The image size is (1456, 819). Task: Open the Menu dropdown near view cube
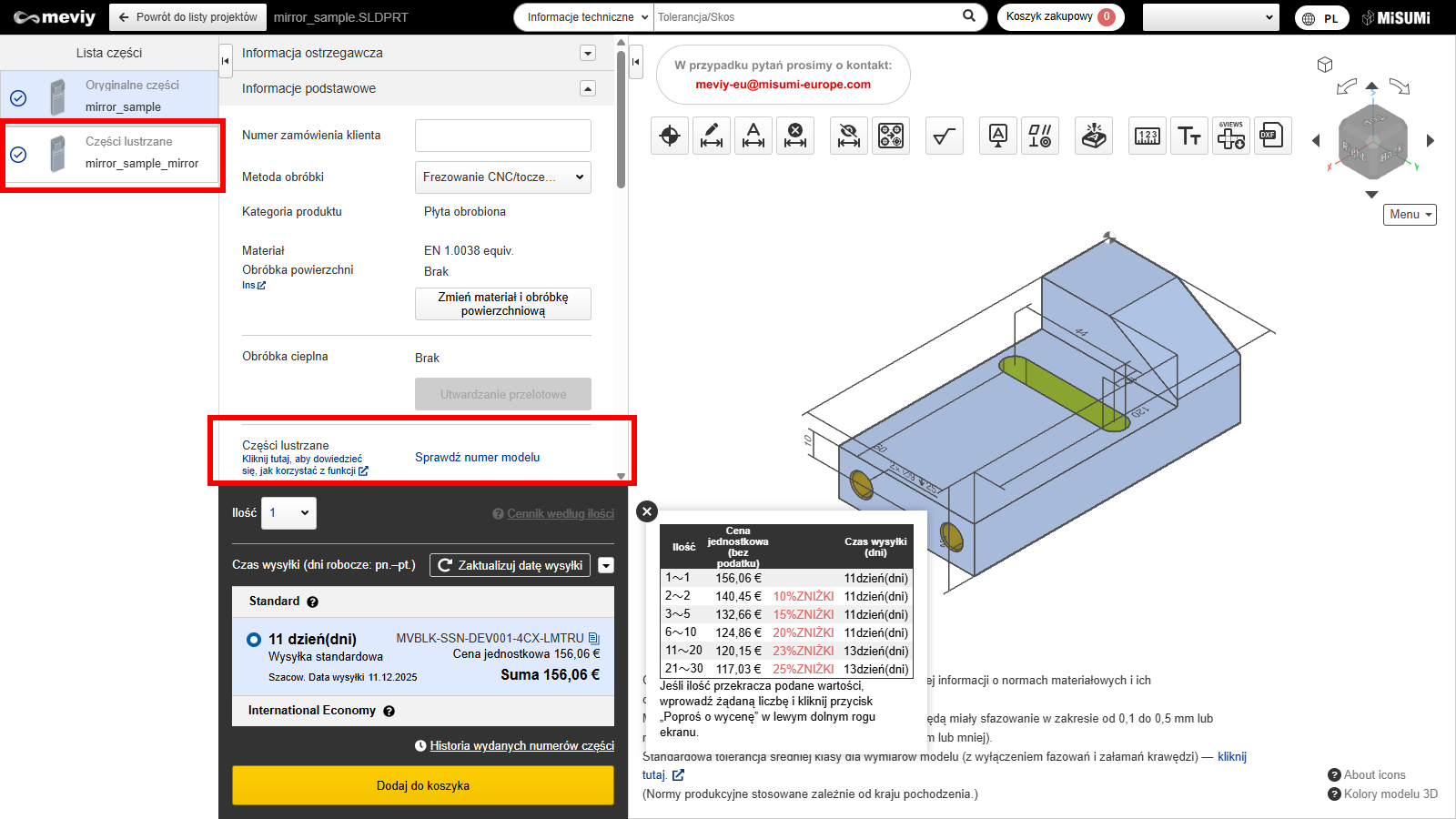[1410, 215]
